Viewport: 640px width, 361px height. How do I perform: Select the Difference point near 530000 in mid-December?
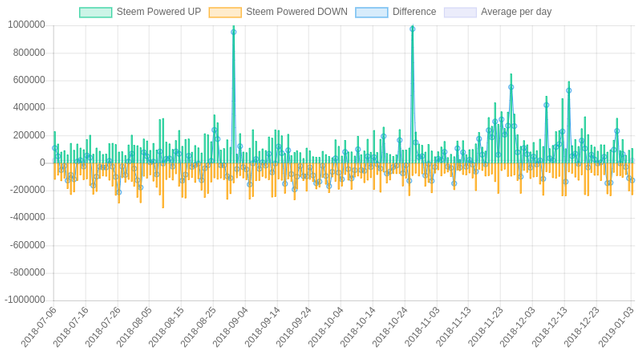569,90
